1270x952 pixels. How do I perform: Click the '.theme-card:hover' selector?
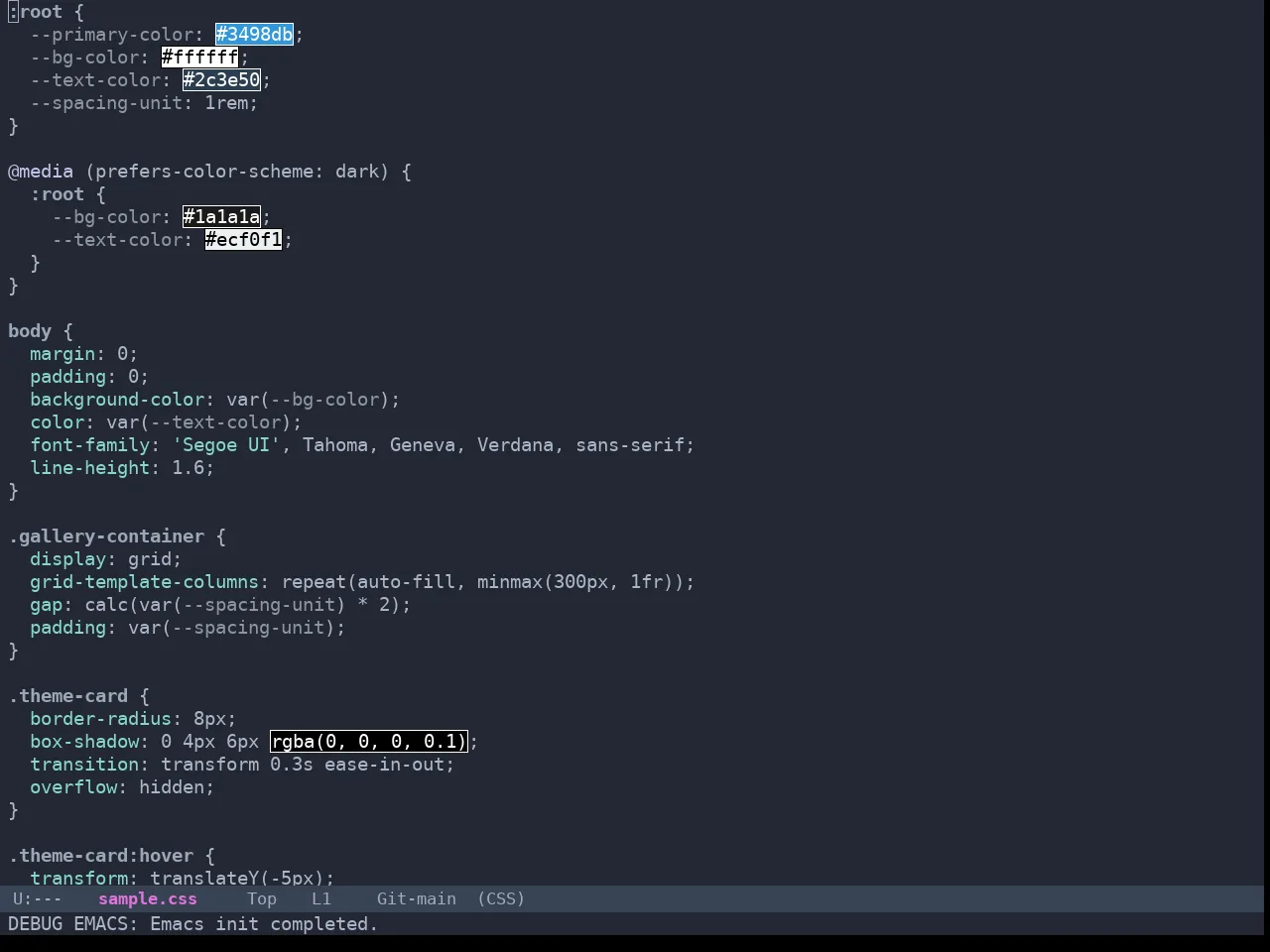(100, 856)
